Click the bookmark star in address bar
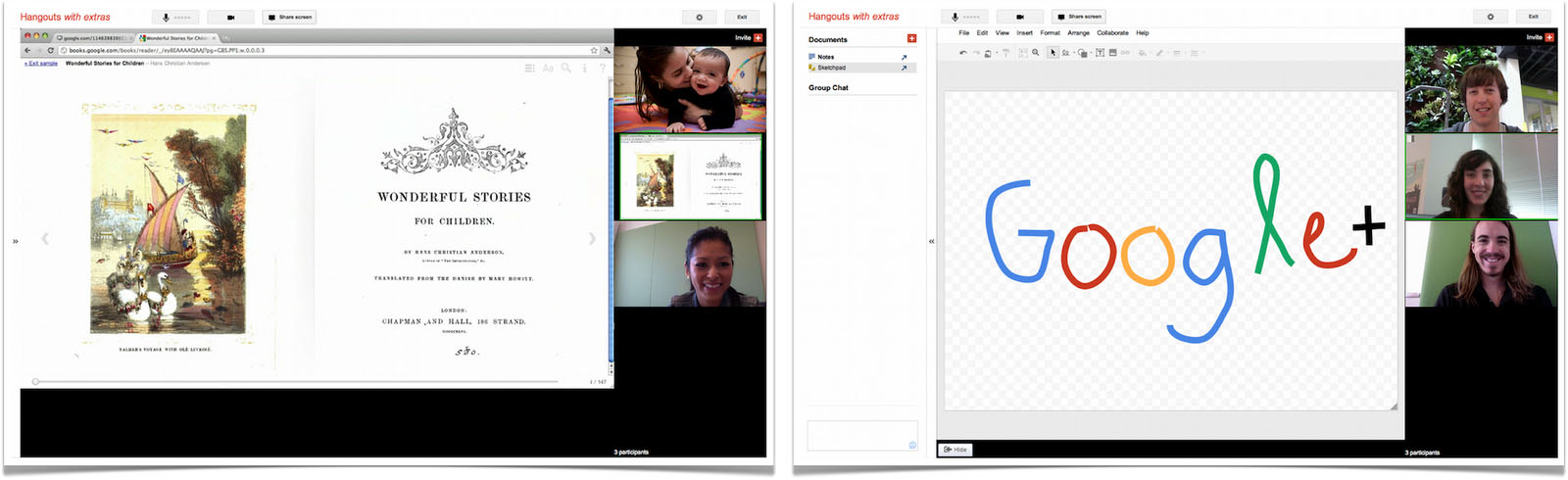 [x=594, y=50]
